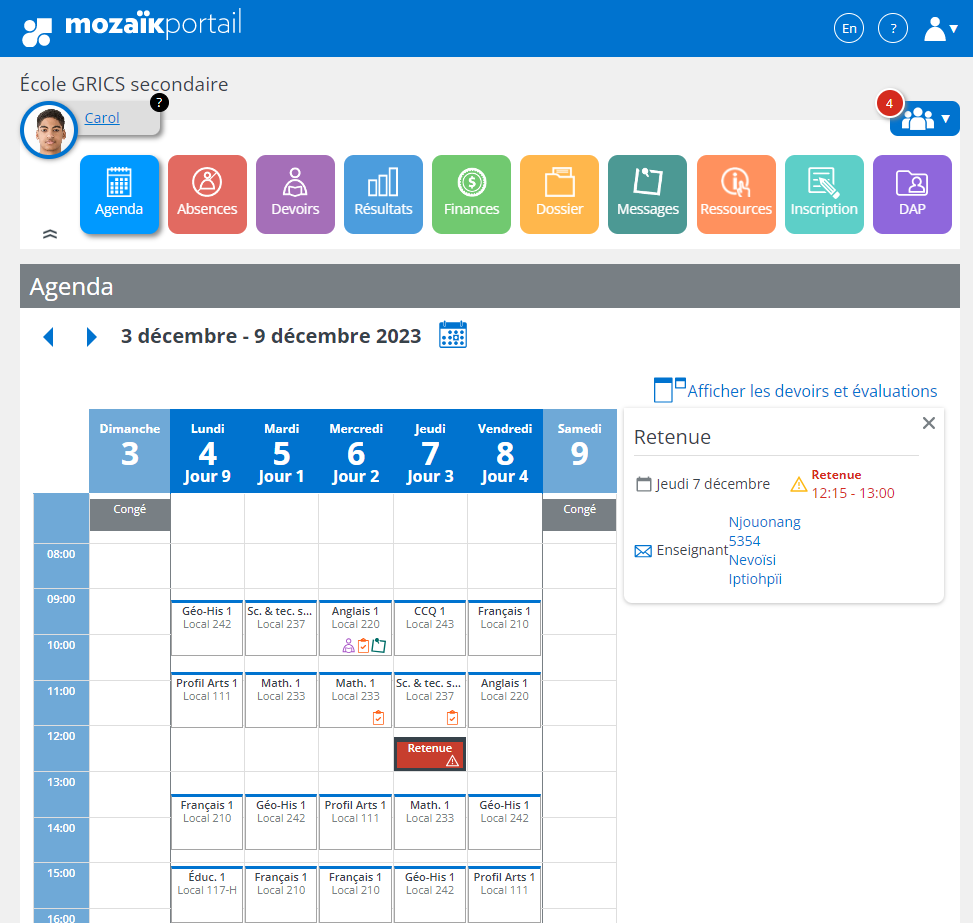Open the Finances tile
The height and width of the screenshot is (923, 973).
471,194
